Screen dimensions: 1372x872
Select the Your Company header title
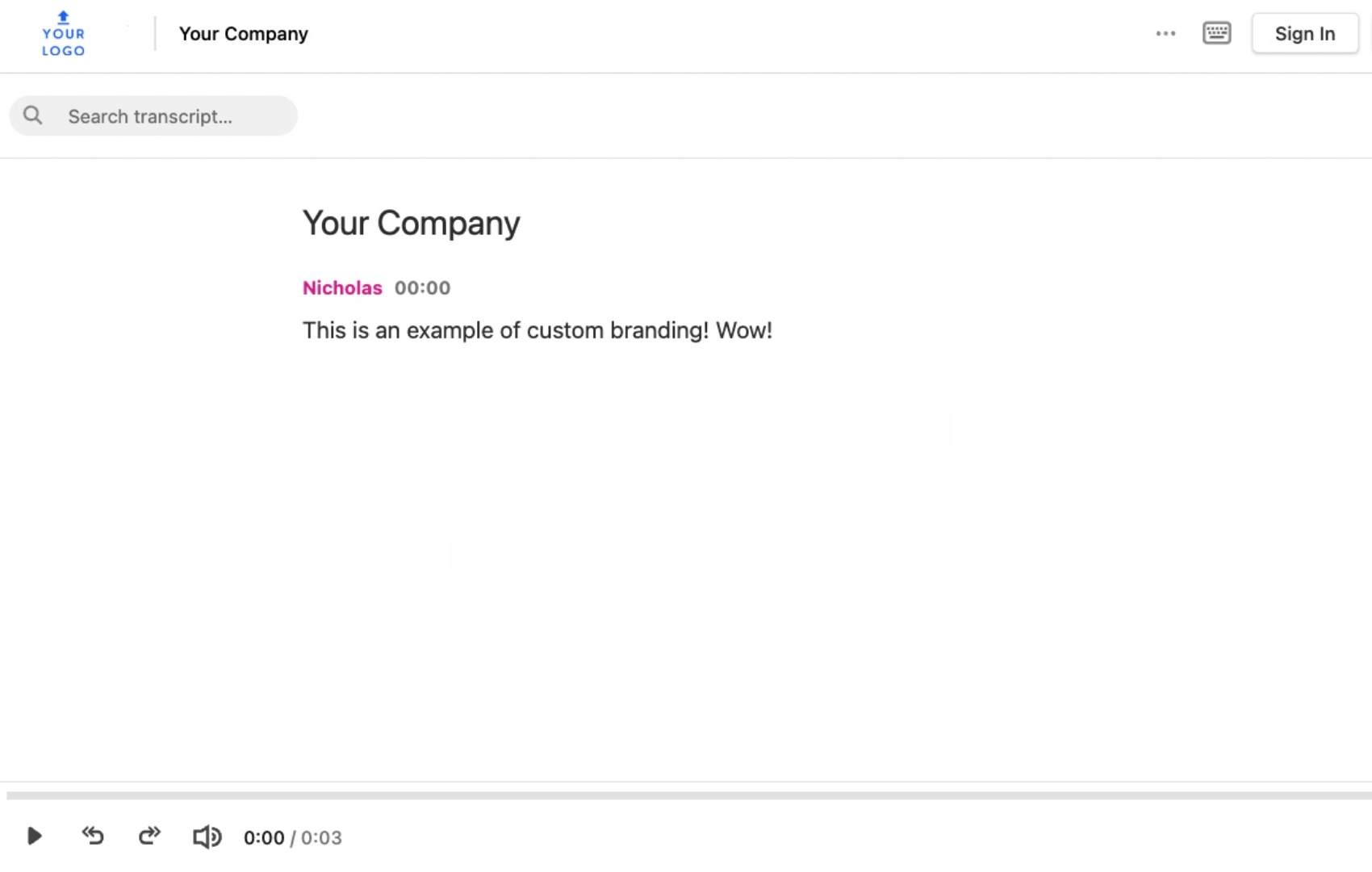pos(244,34)
